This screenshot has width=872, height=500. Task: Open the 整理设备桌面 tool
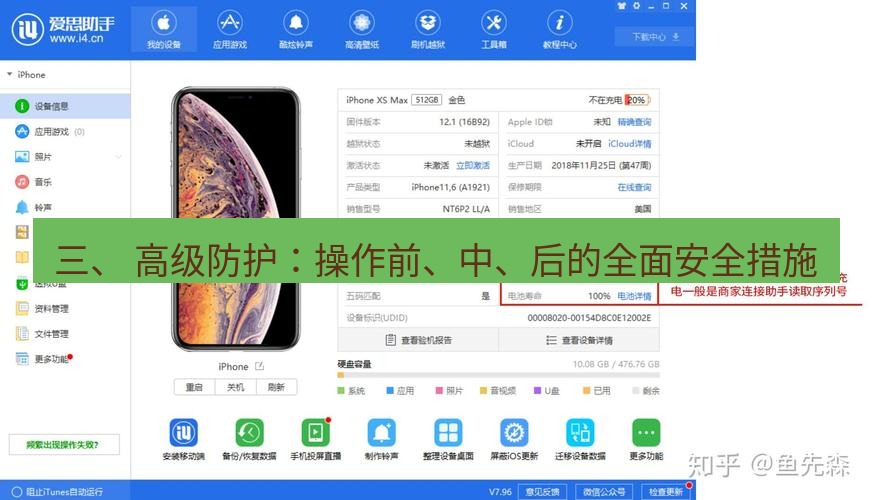pyautogui.click(x=448, y=432)
